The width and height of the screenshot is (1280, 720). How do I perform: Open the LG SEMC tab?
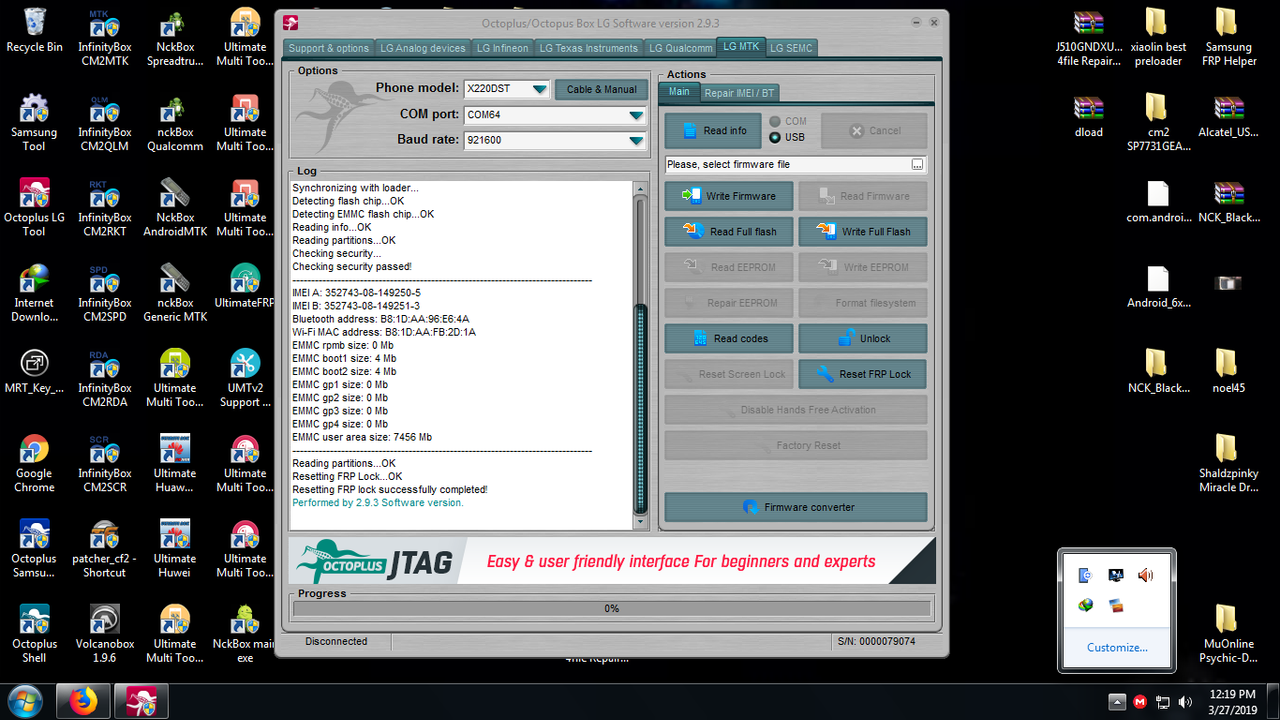click(791, 48)
